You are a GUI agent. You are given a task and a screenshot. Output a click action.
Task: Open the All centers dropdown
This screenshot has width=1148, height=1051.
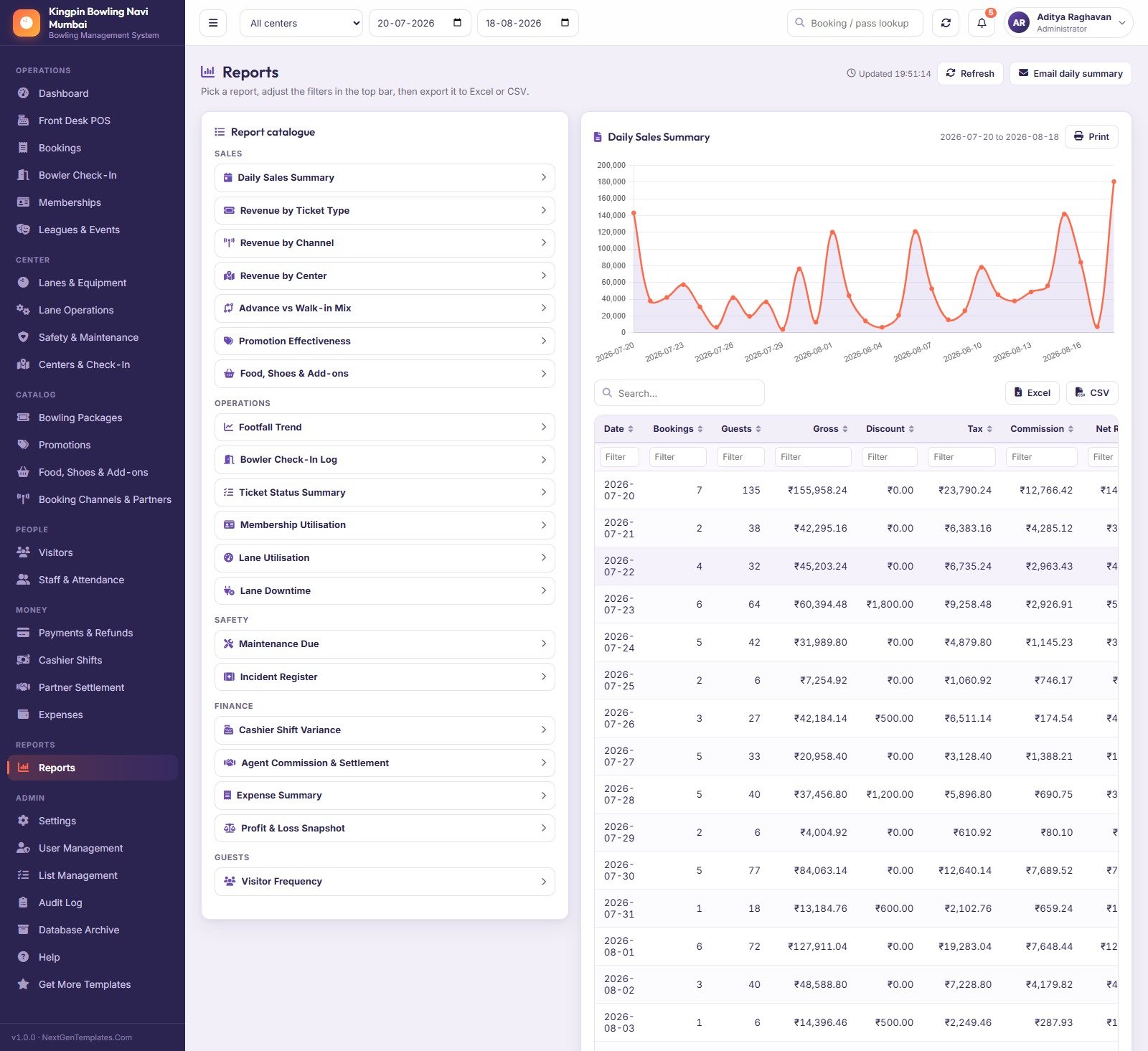click(301, 23)
